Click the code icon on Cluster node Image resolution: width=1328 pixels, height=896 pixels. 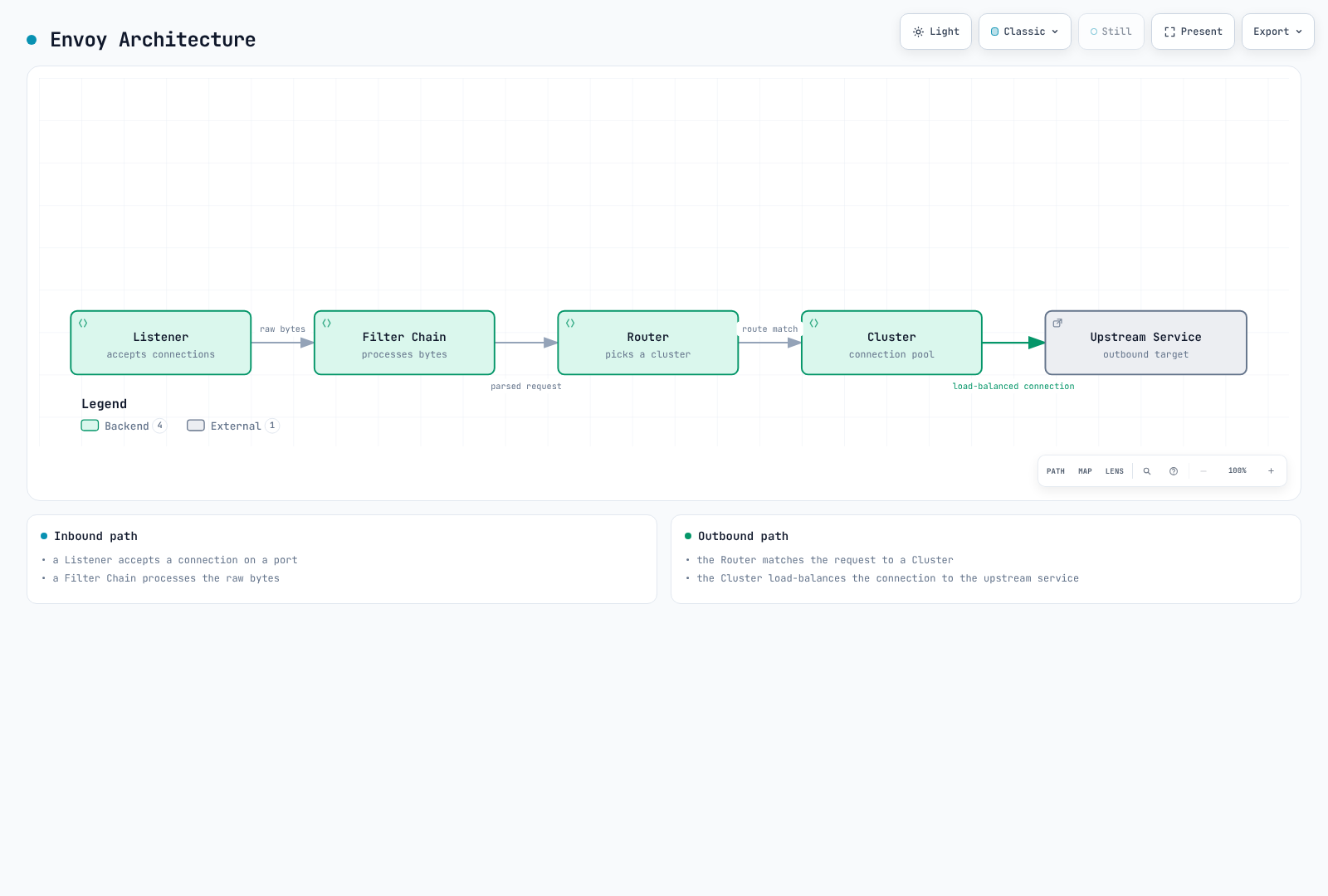click(x=814, y=324)
